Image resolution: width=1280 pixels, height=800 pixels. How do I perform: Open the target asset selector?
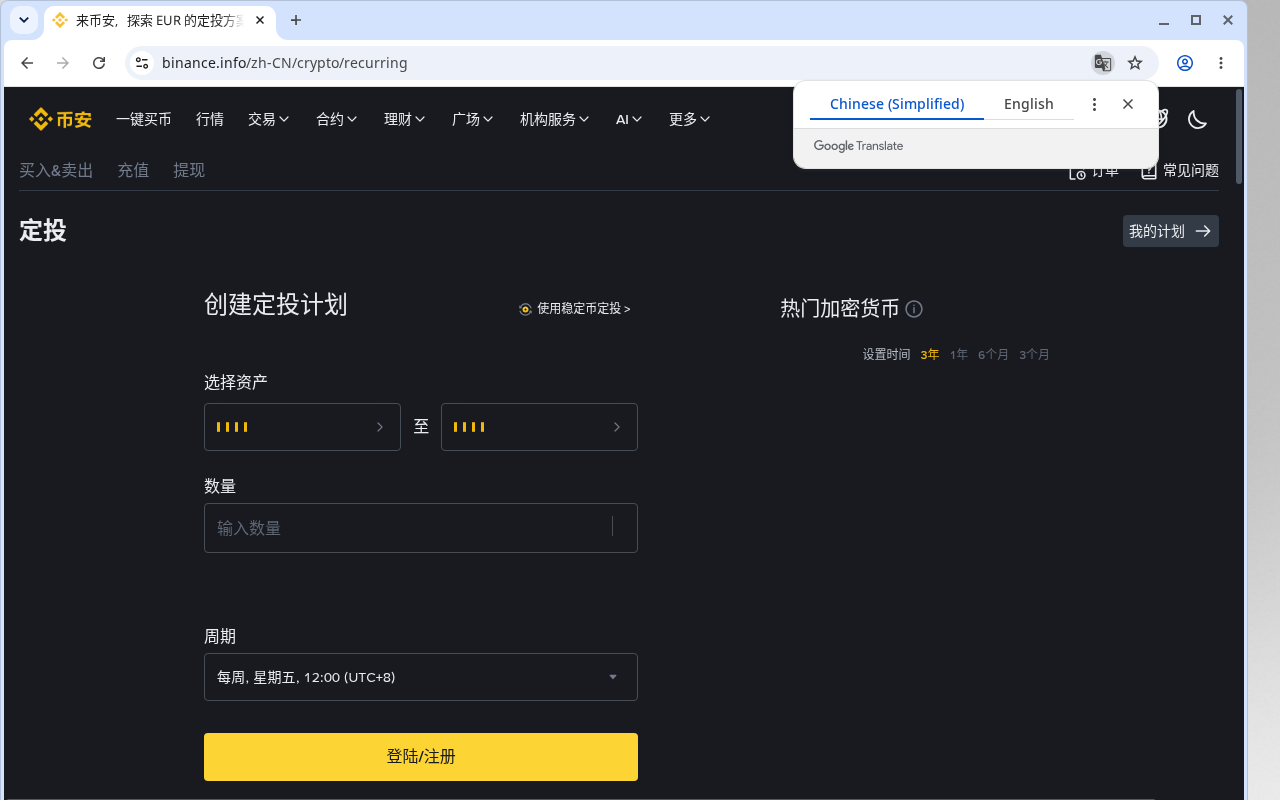click(539, 427)
